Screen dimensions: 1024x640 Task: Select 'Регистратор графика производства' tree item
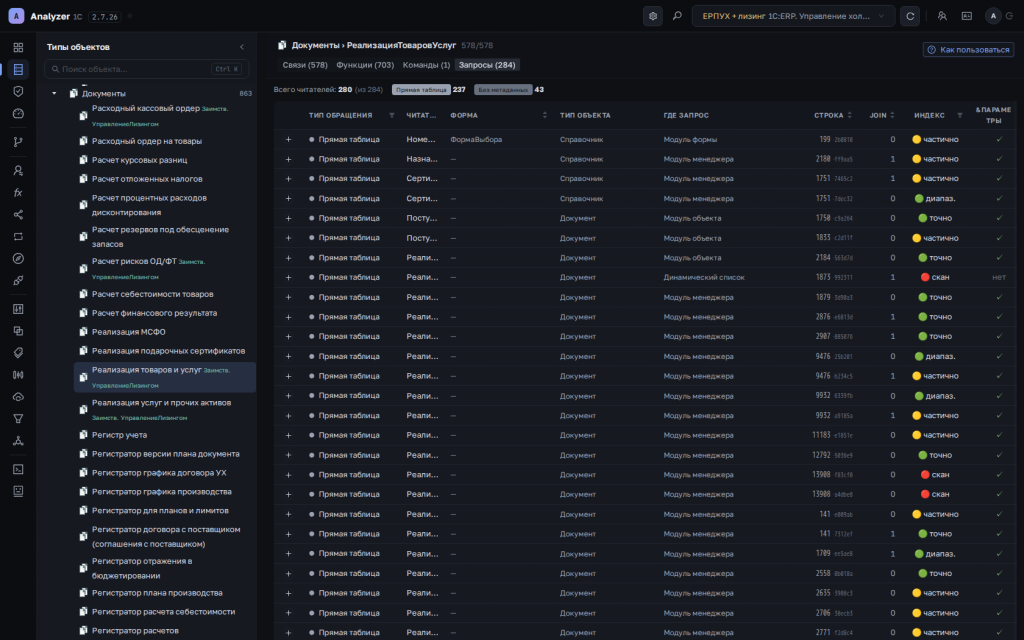pyautogui.click(x=161, y=492)
